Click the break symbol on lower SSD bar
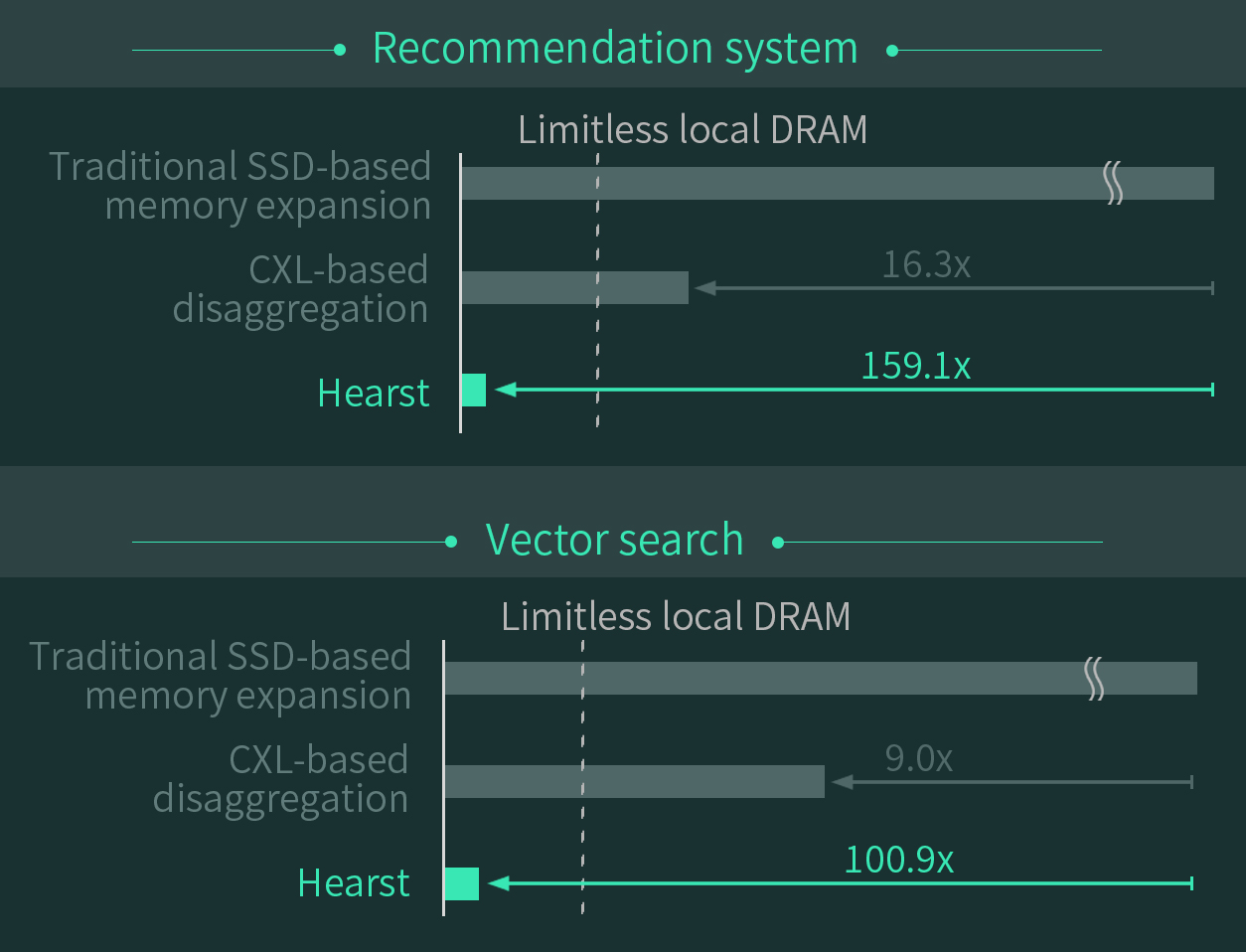The image size is (1246, 952). [x=1094, y=678]
